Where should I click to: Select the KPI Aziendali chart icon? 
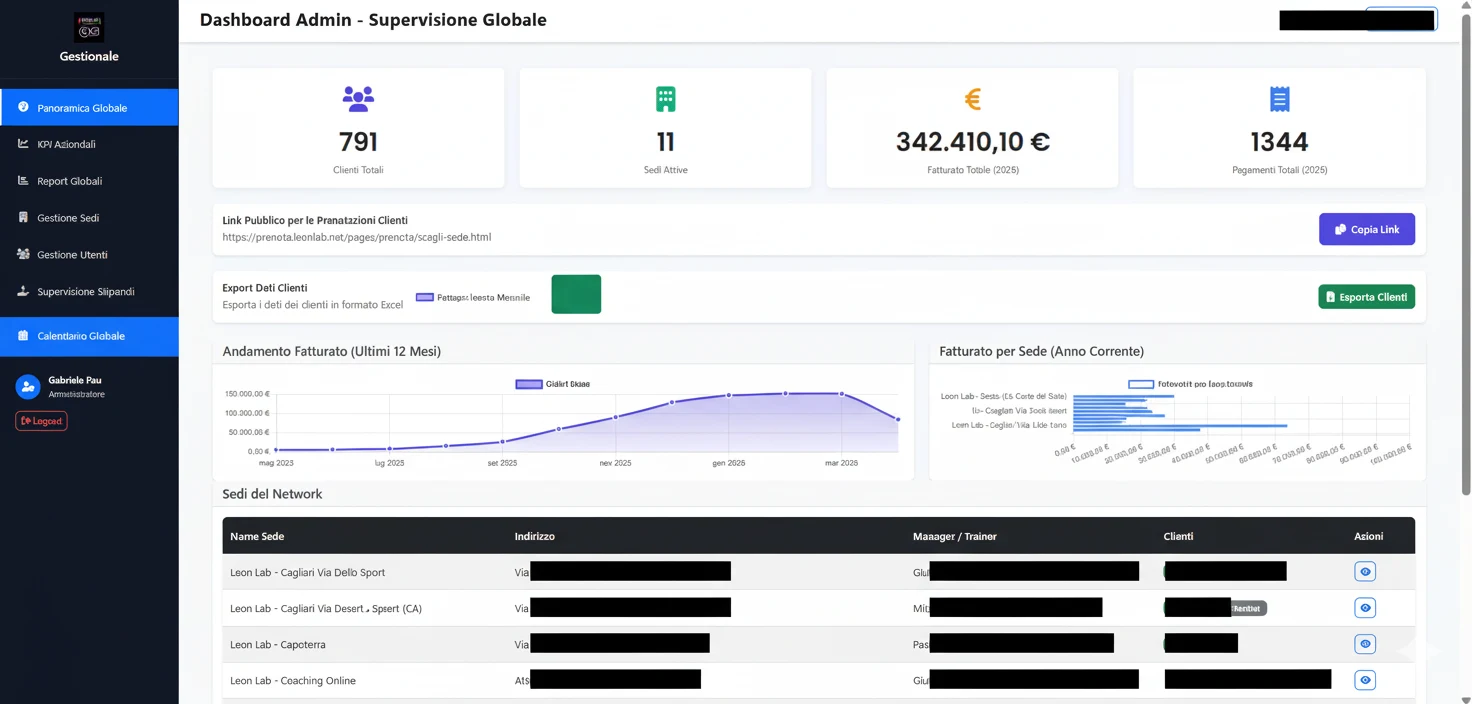pyautogui.click(x=22, y=143)
